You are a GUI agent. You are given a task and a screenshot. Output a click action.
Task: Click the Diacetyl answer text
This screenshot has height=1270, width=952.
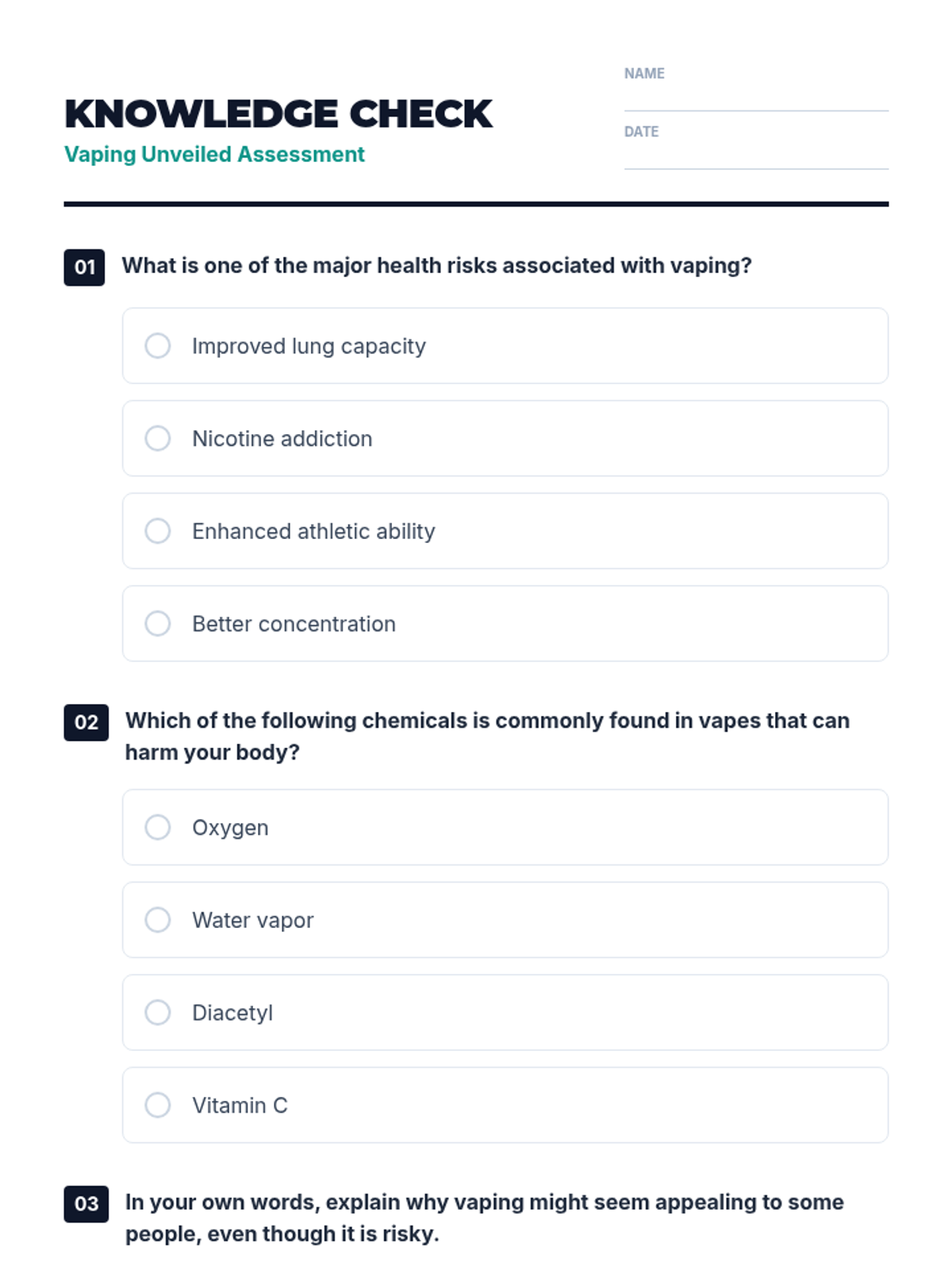coord(232,1013)
